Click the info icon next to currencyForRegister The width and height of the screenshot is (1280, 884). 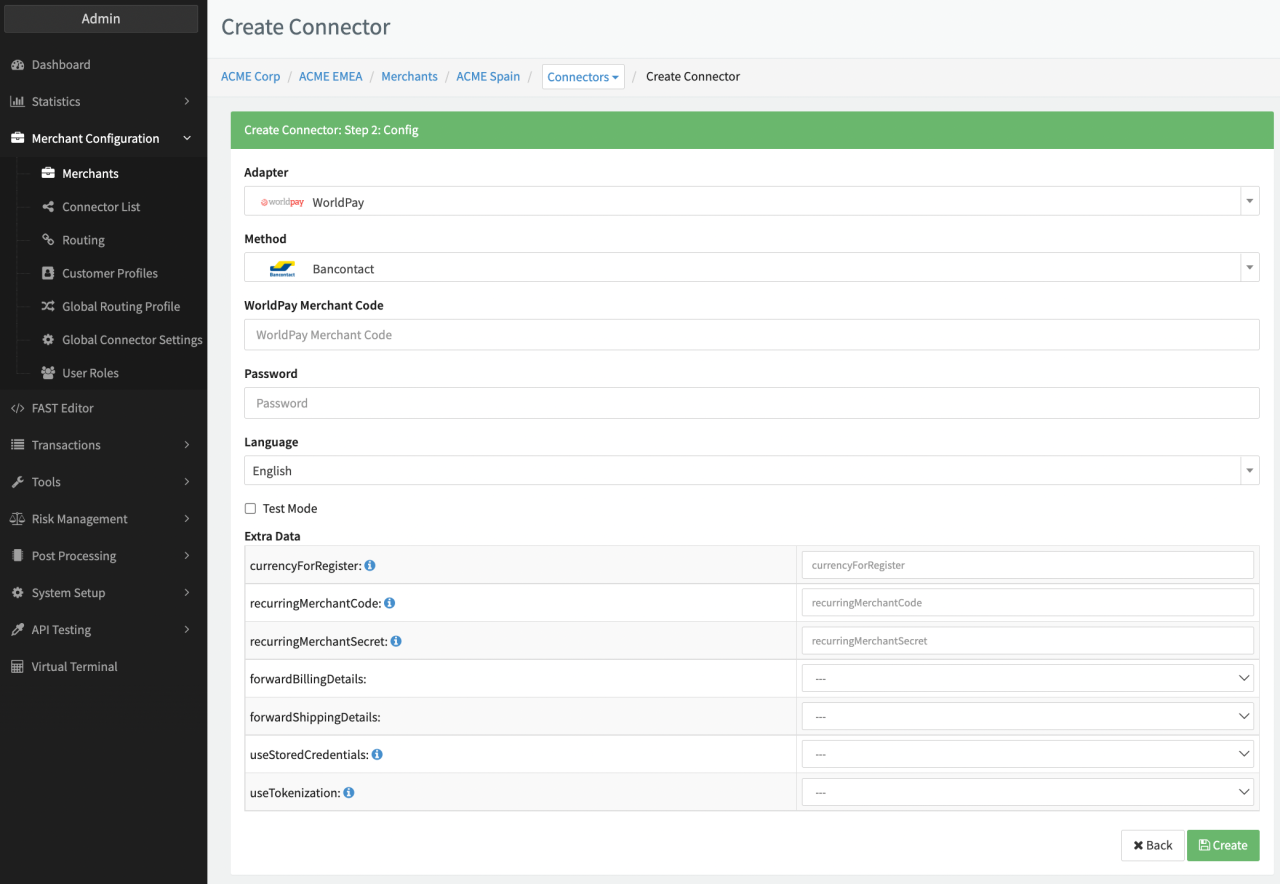[370, 566]
